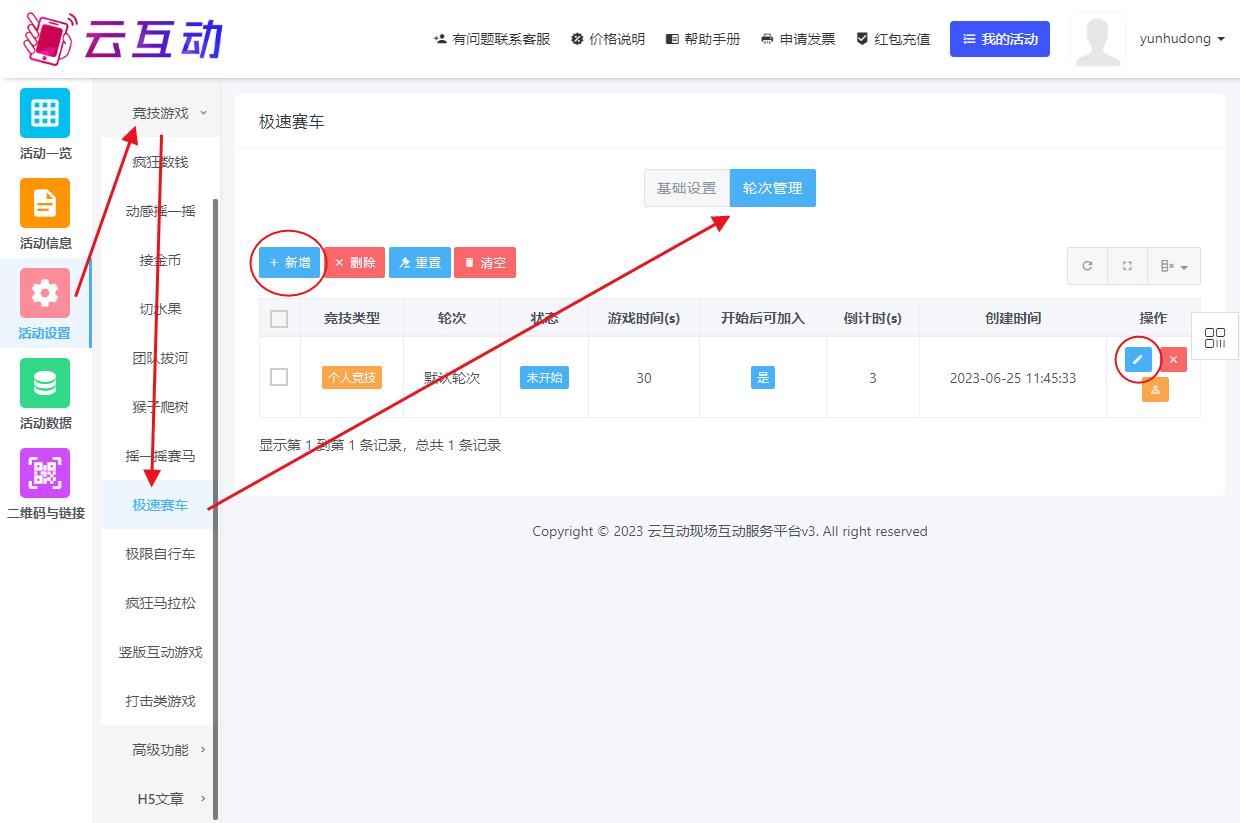Click the blue pencil edit icon in row
Viewport: 1240px width, 823px height.
tap(1137, 359)
